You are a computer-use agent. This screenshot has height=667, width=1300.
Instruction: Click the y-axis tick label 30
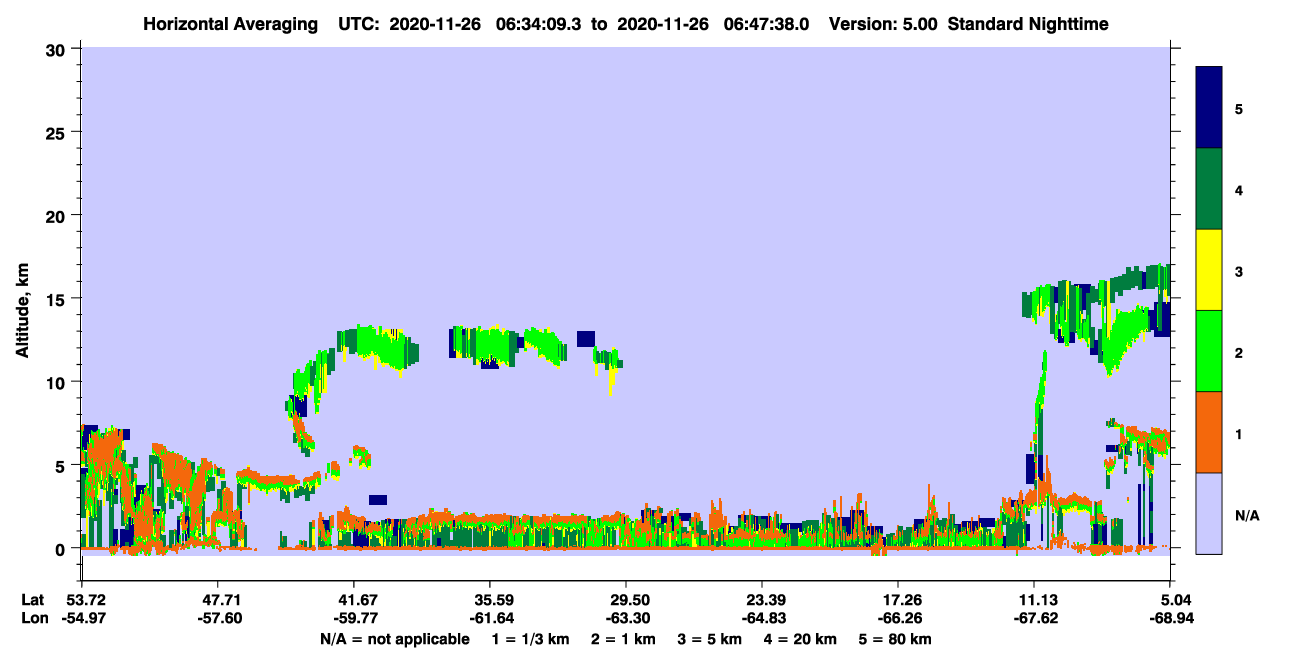coord(58,49)
